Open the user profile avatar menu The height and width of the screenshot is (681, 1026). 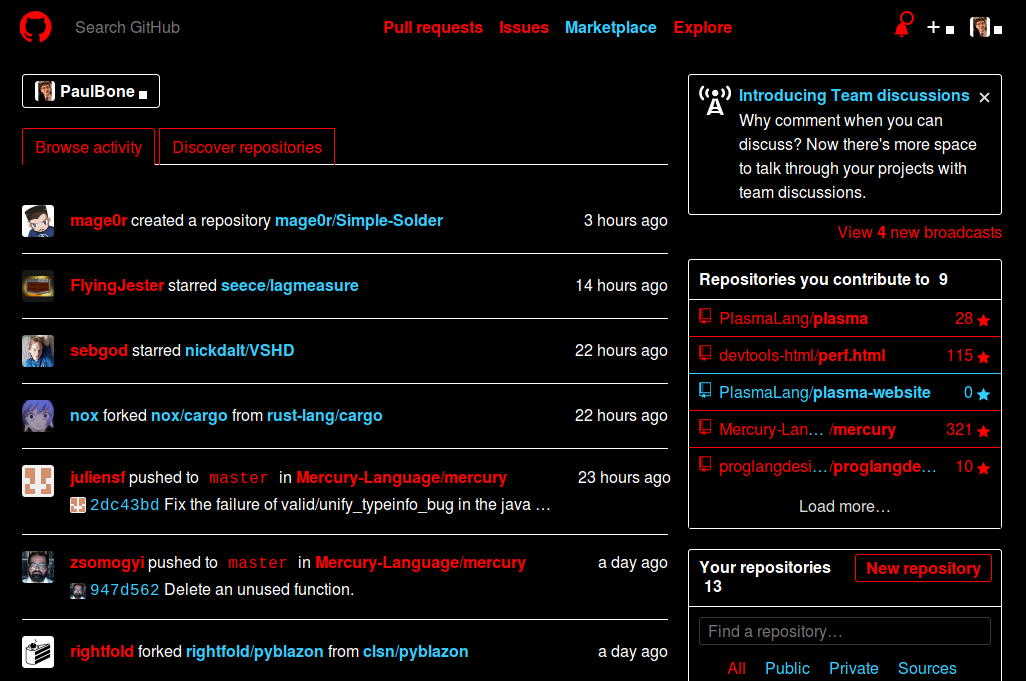[985, 28]
